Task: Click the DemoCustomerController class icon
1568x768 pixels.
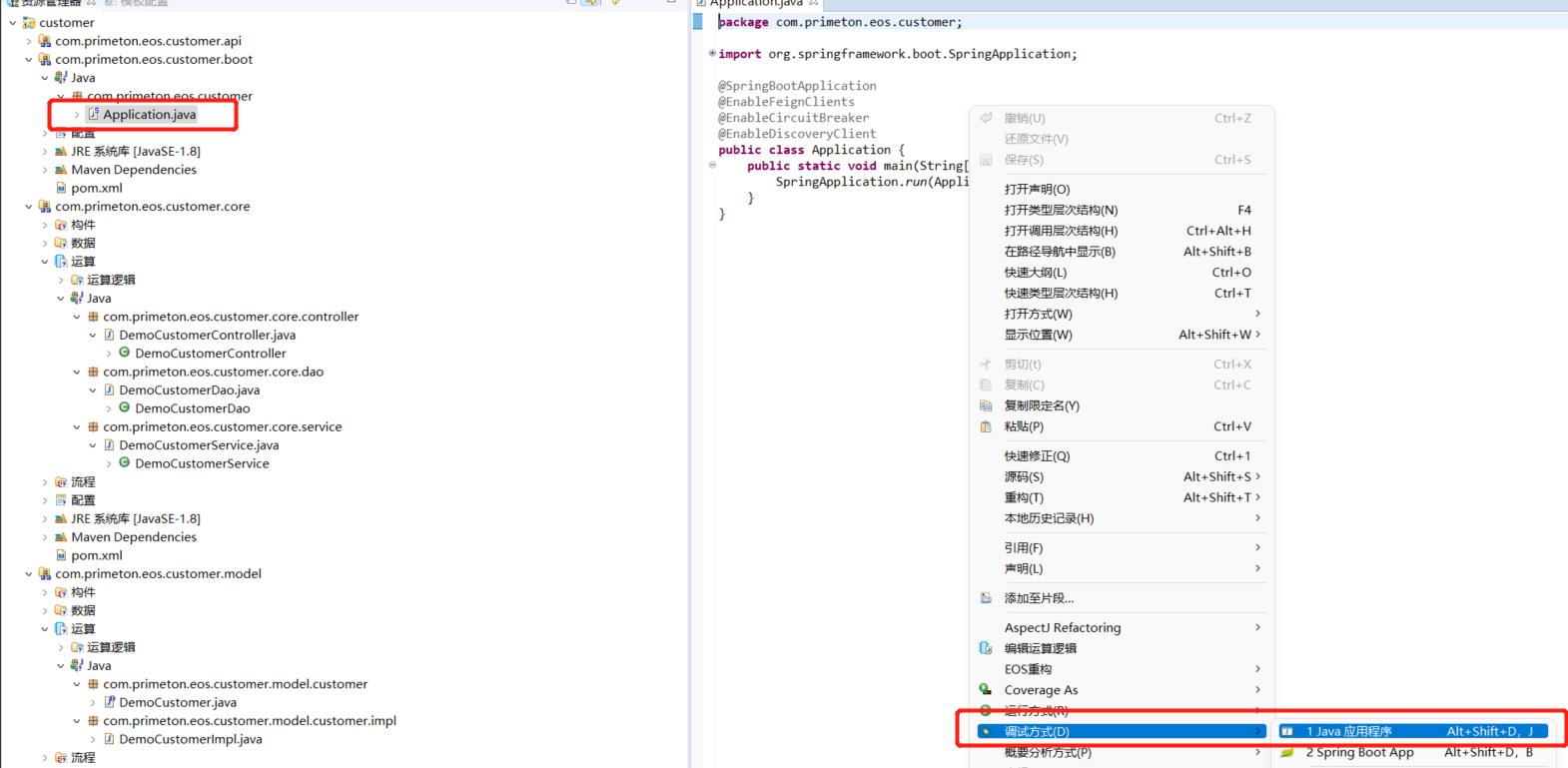Action: [125, 353]
